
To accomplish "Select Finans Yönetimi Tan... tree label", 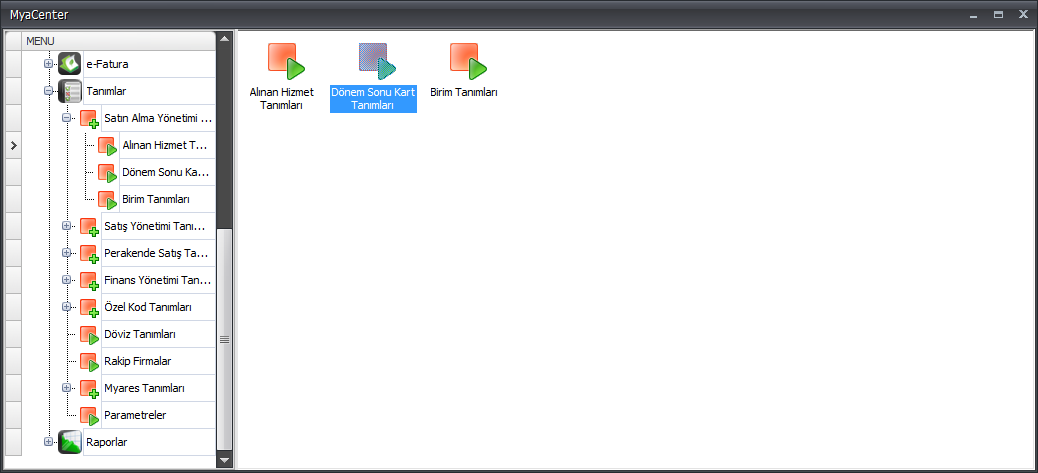I will point(158,280).
